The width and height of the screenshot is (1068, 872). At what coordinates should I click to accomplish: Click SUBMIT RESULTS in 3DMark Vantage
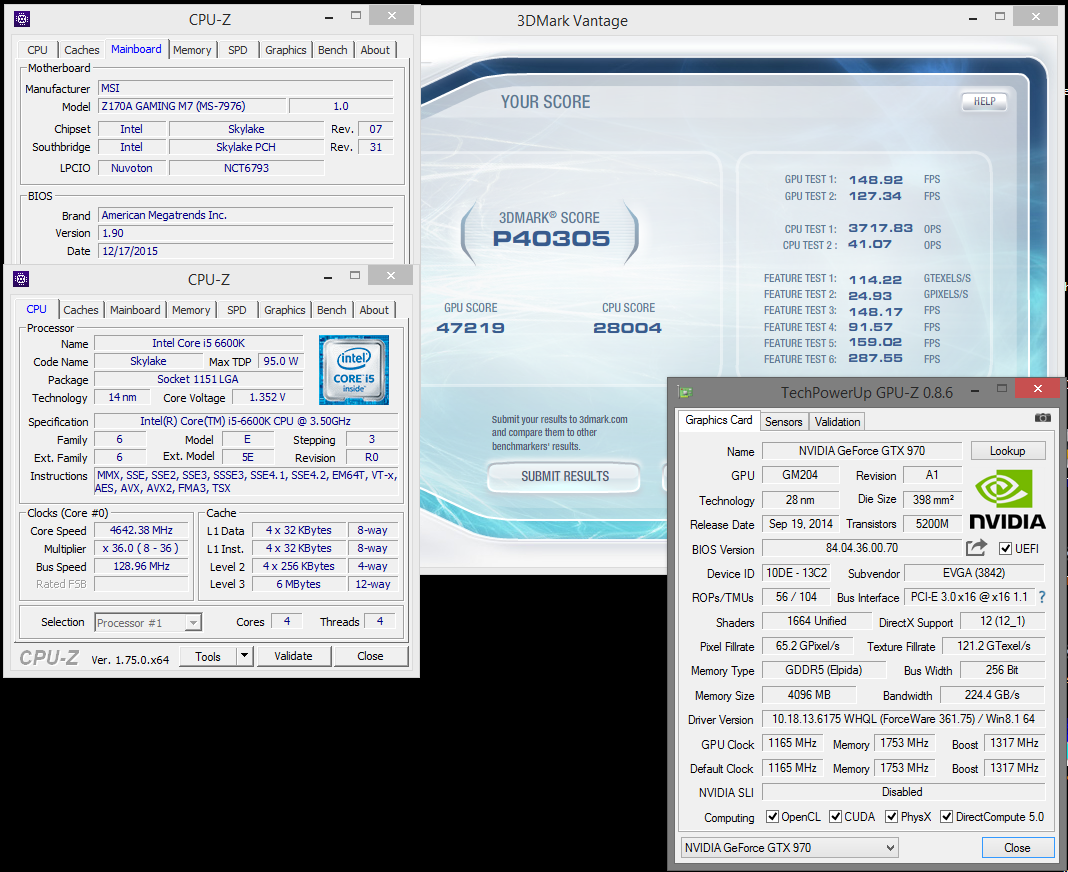click(565, 476)
